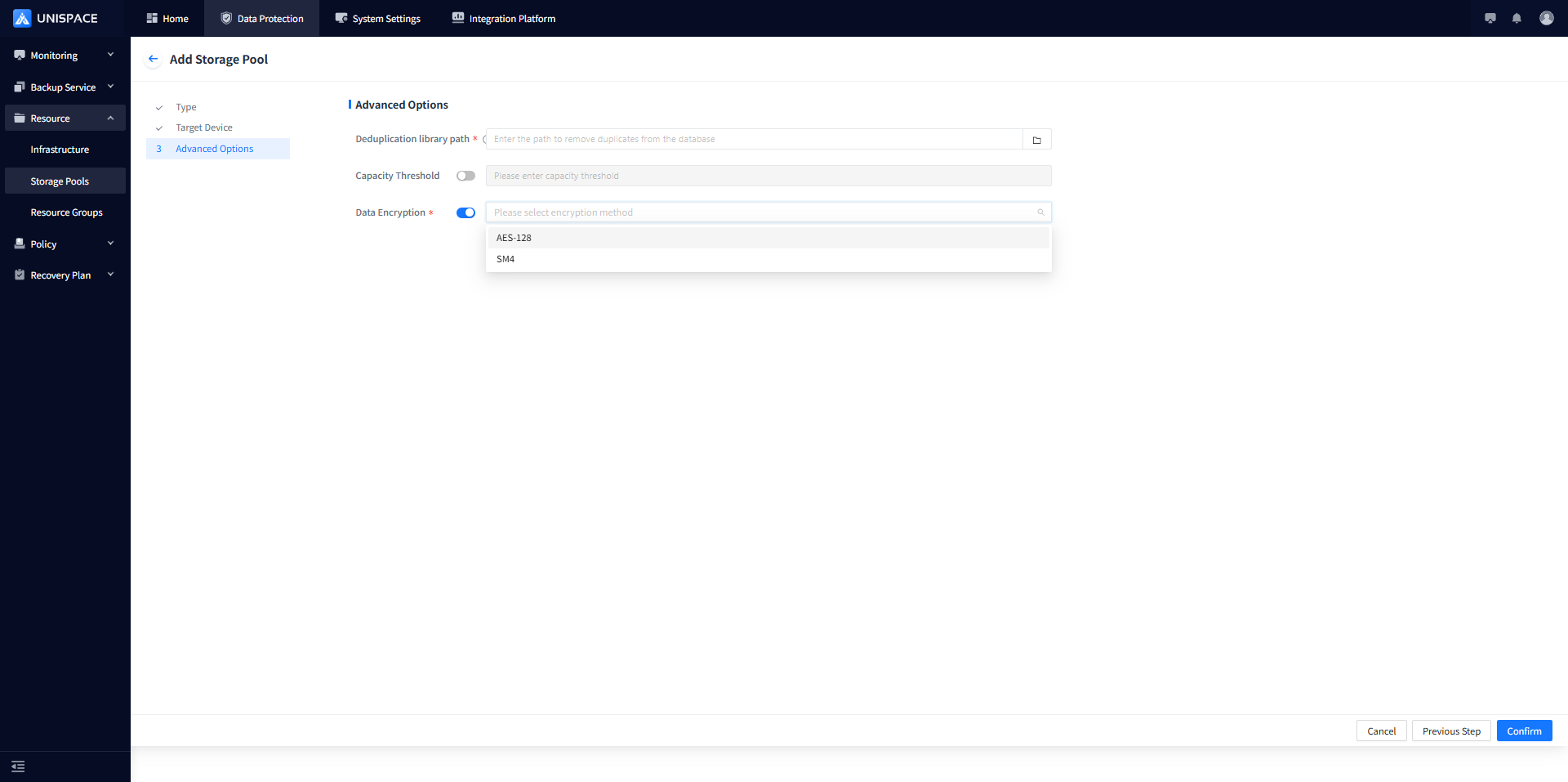The image size is (1568, 782).
Task: Open the Home tab
Action: click(167, 18)
